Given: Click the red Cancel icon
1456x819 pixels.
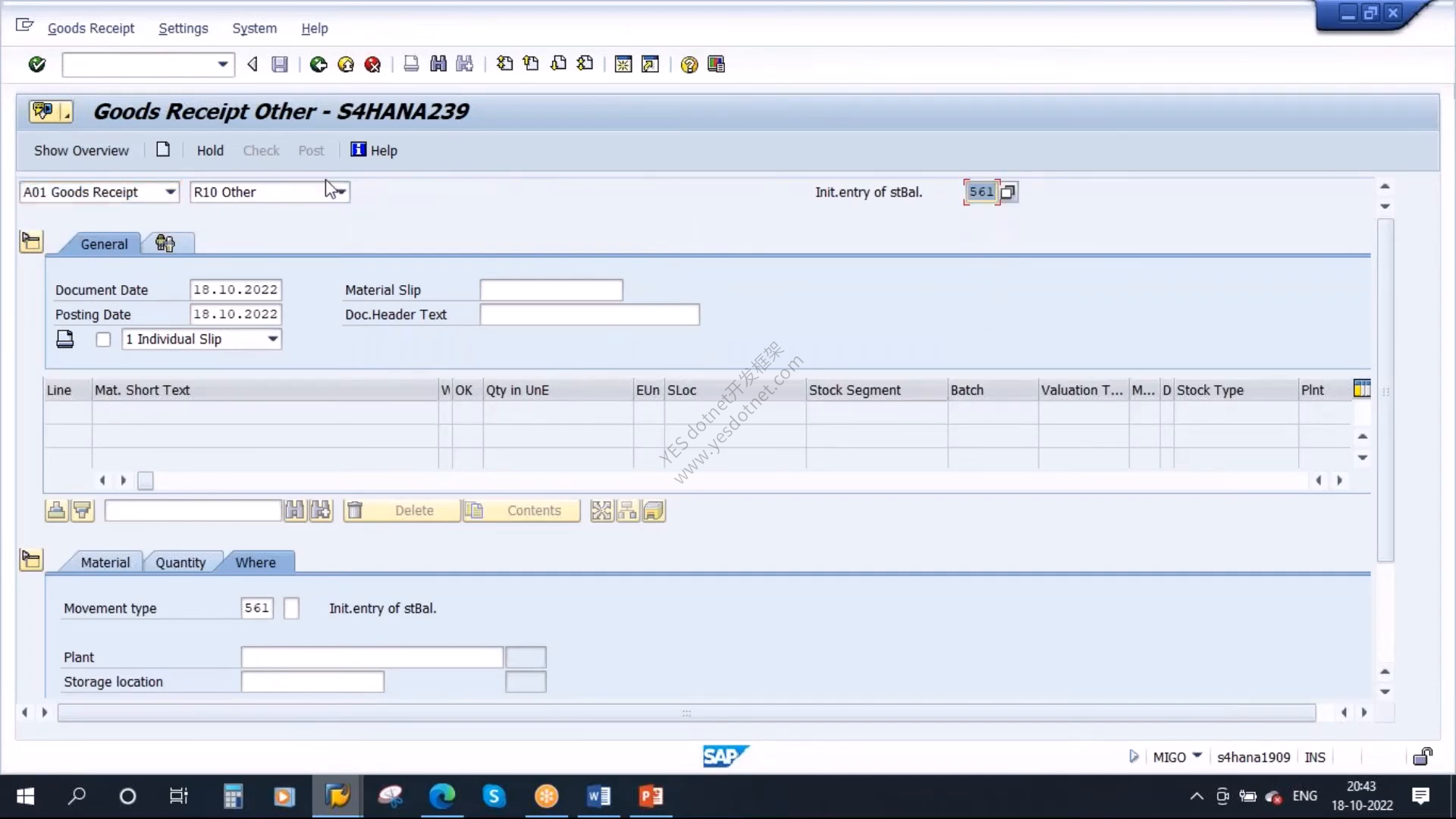Looking at the screenshot, I should tap(372, 64).
